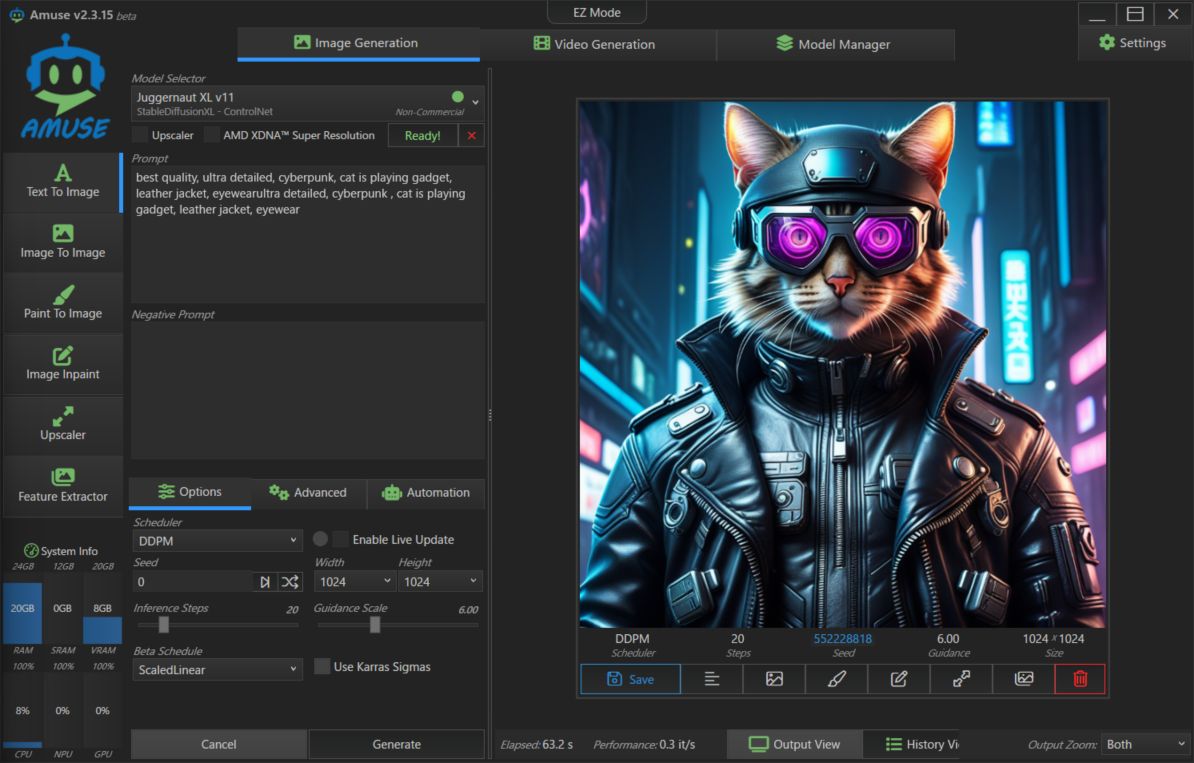The height and width of the screenshot is (763, 1194).
Task: Select Feature Extractor in the sidebar
Action: pos(63,485)
